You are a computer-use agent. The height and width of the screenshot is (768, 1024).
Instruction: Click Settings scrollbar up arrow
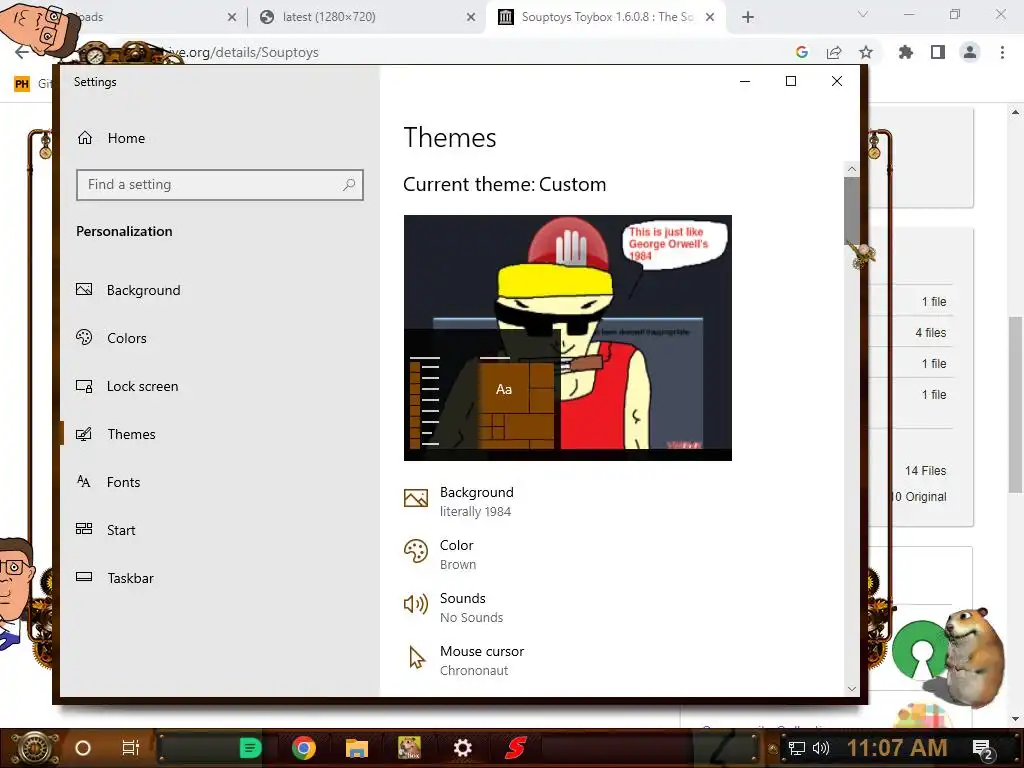(x=852, y=168)
